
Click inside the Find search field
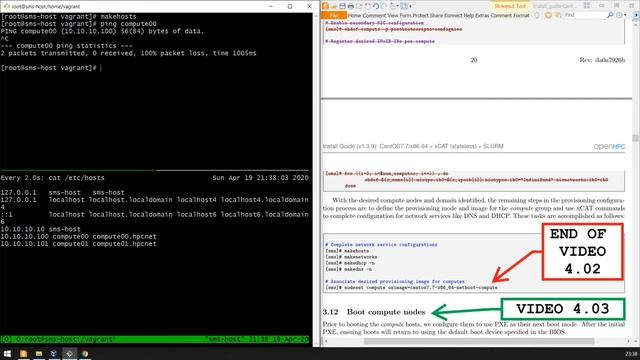(x=584, y=15)
